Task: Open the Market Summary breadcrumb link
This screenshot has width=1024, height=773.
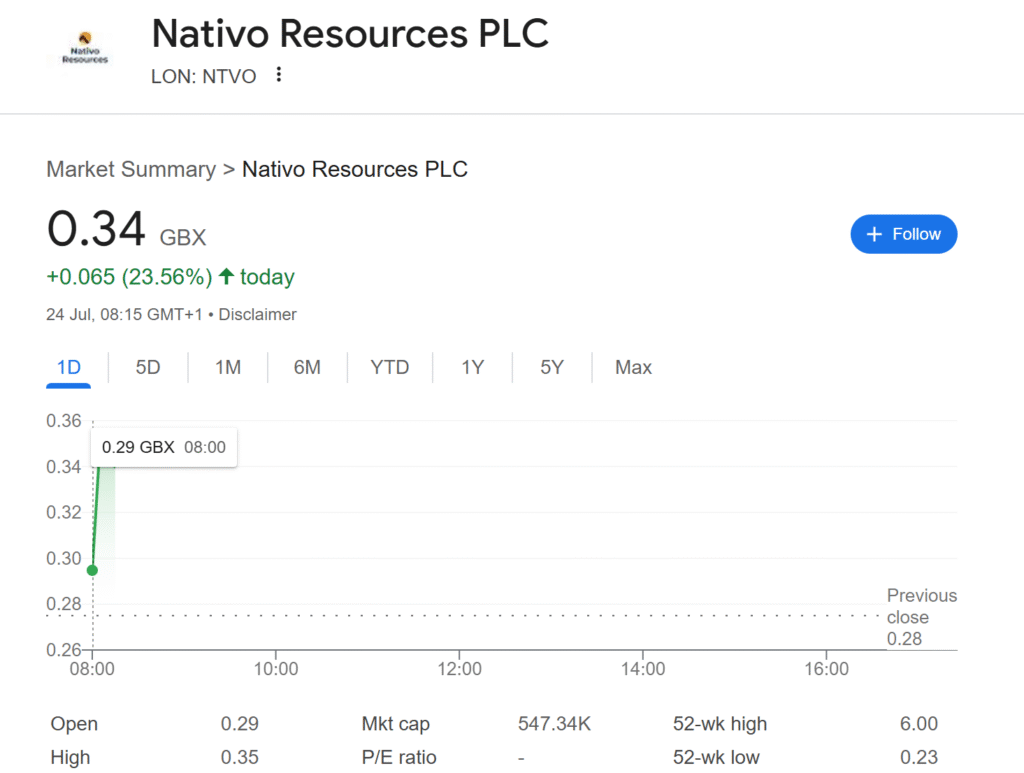Action: pyautogui.click(x=131, y=169)
